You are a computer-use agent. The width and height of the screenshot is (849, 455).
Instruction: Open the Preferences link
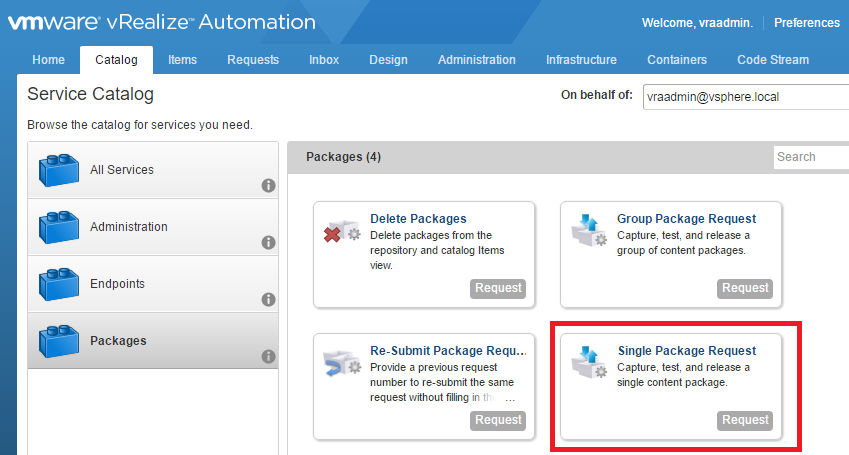tap(807, 23)
